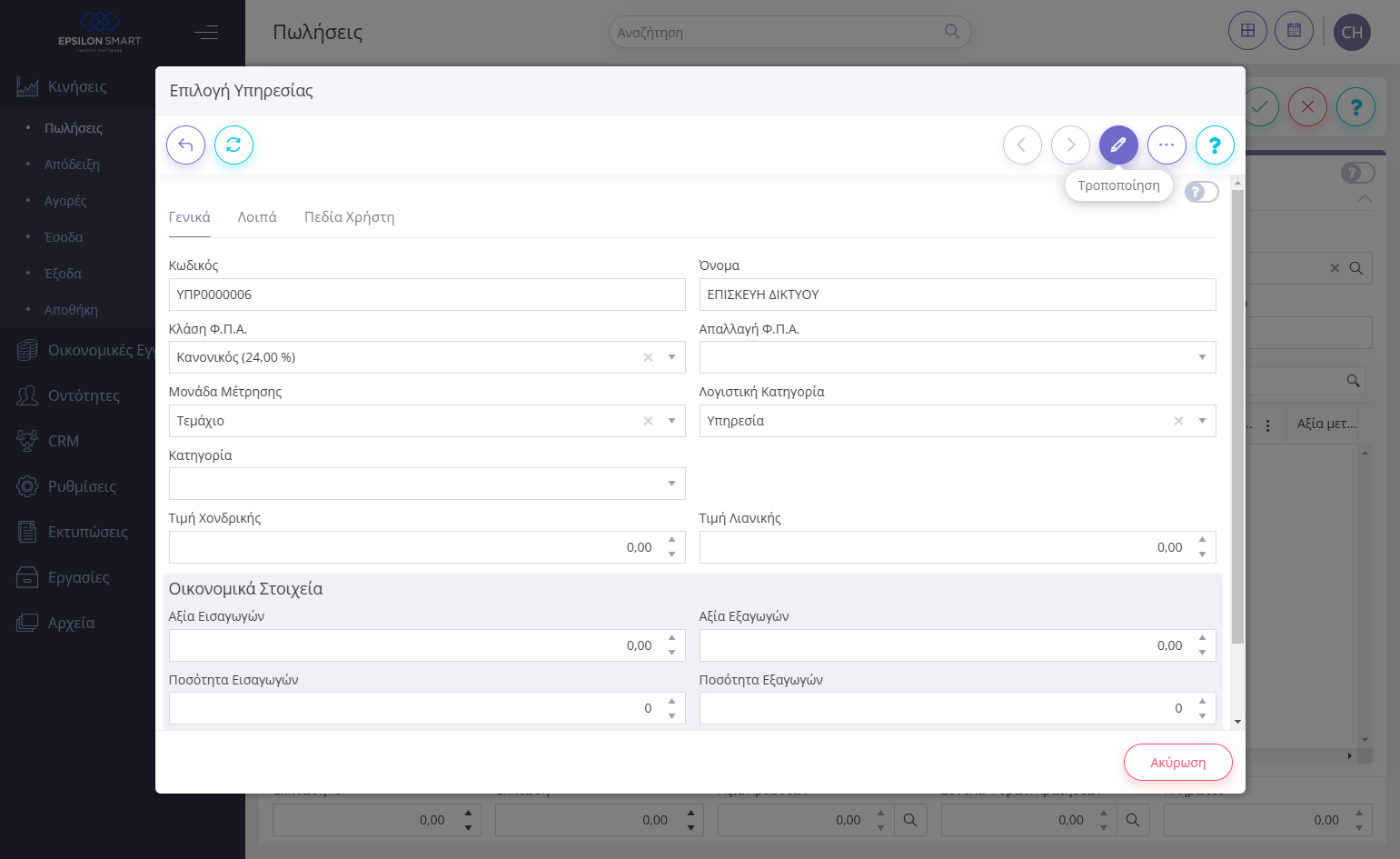The width and height of the screenshot is (1400, 859).
Task: Open the Οντότητες sidebar menu
Action: coord(84,395)
